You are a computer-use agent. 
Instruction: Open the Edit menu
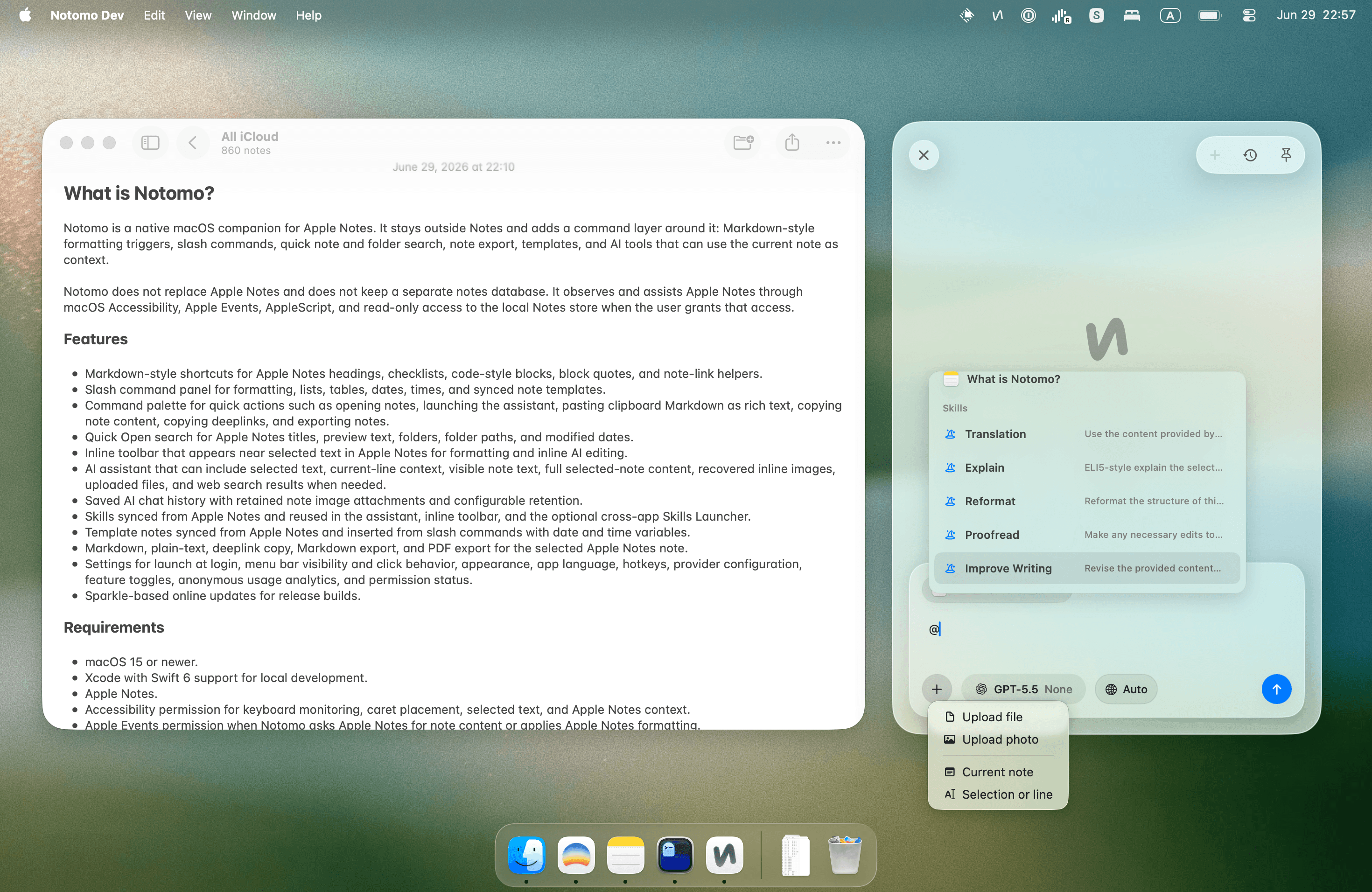154,15
